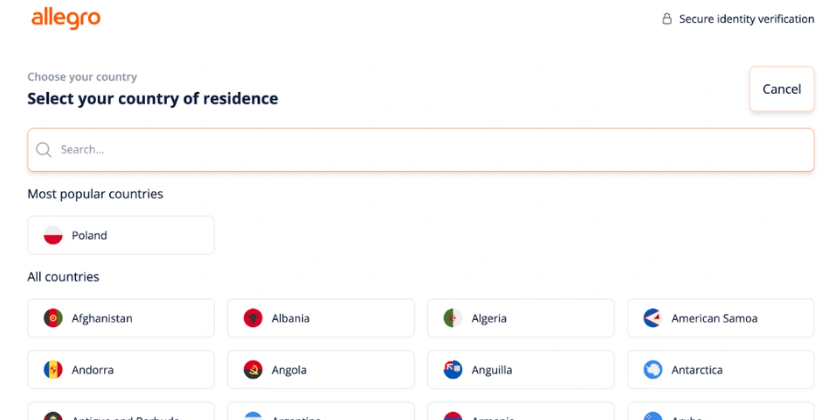The image size is (834, 420).
Task: Click the Poland flag icon
Action: click(x=53, y=236)
